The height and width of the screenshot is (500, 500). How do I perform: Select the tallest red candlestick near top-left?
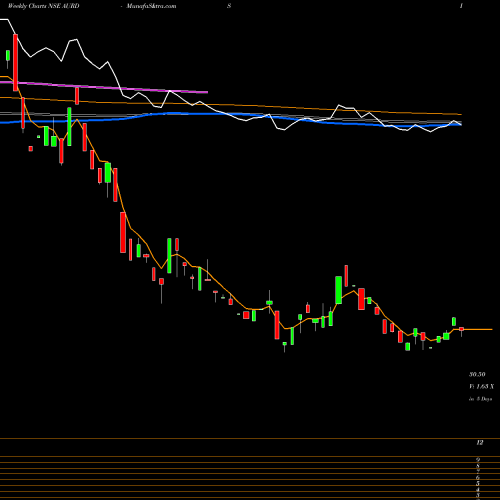[x=15, y=62]
